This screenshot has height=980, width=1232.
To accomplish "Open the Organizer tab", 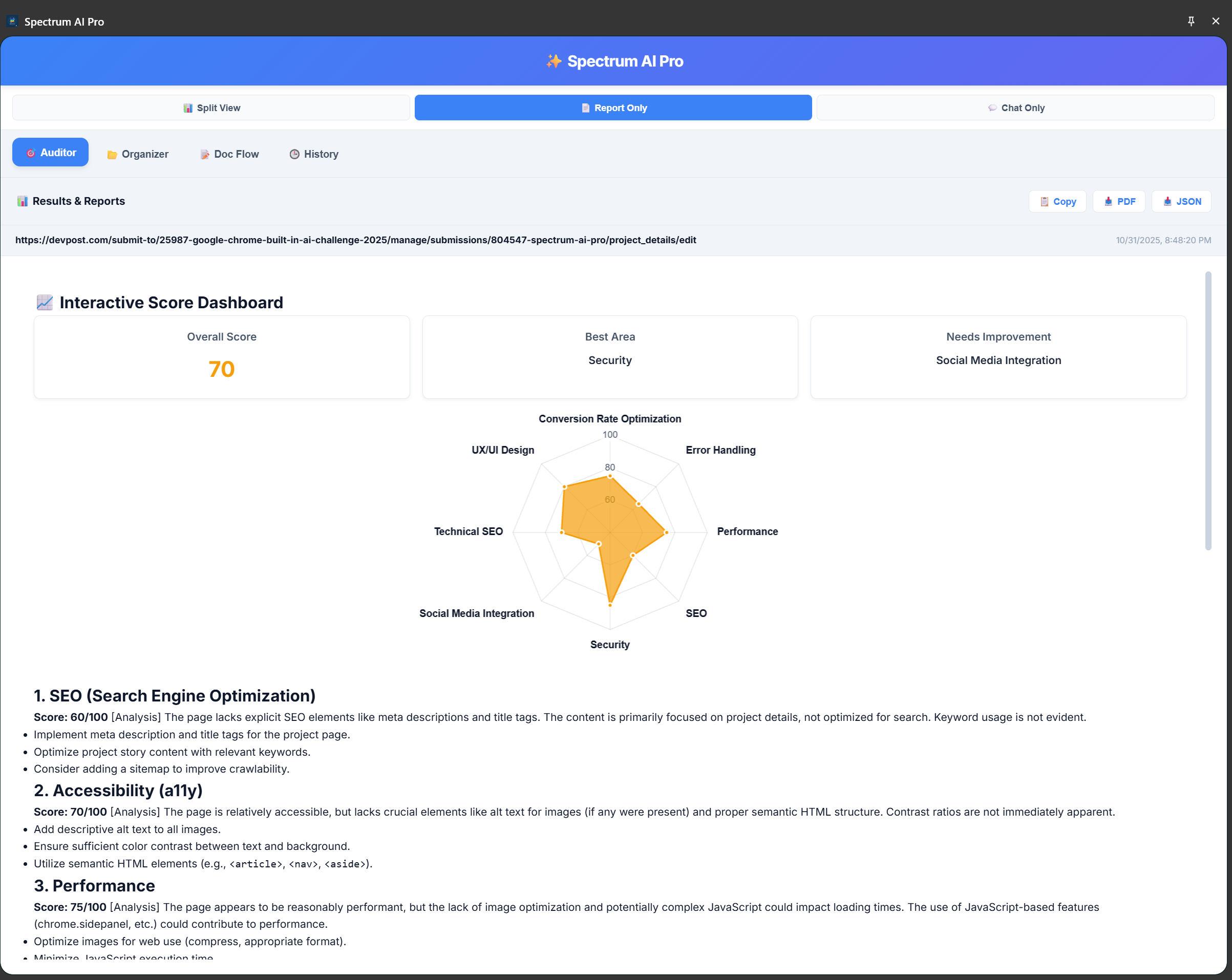I will (x=138, y=154).
